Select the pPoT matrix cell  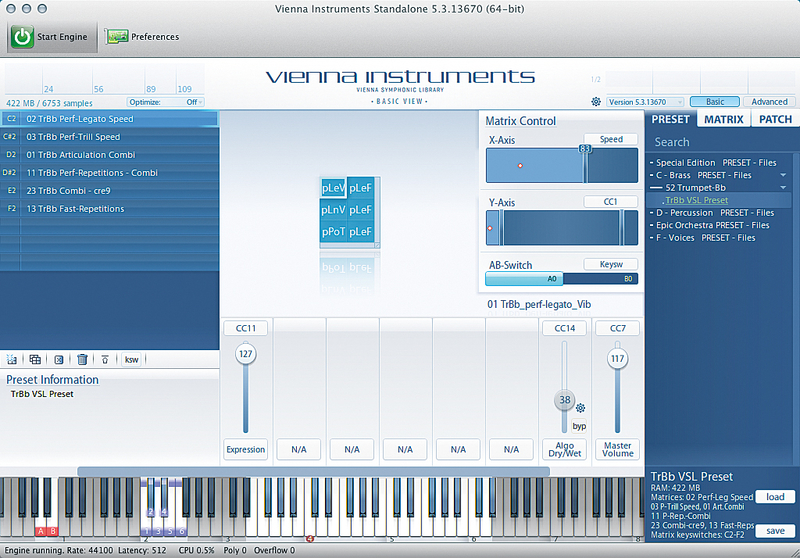point(334,232)
